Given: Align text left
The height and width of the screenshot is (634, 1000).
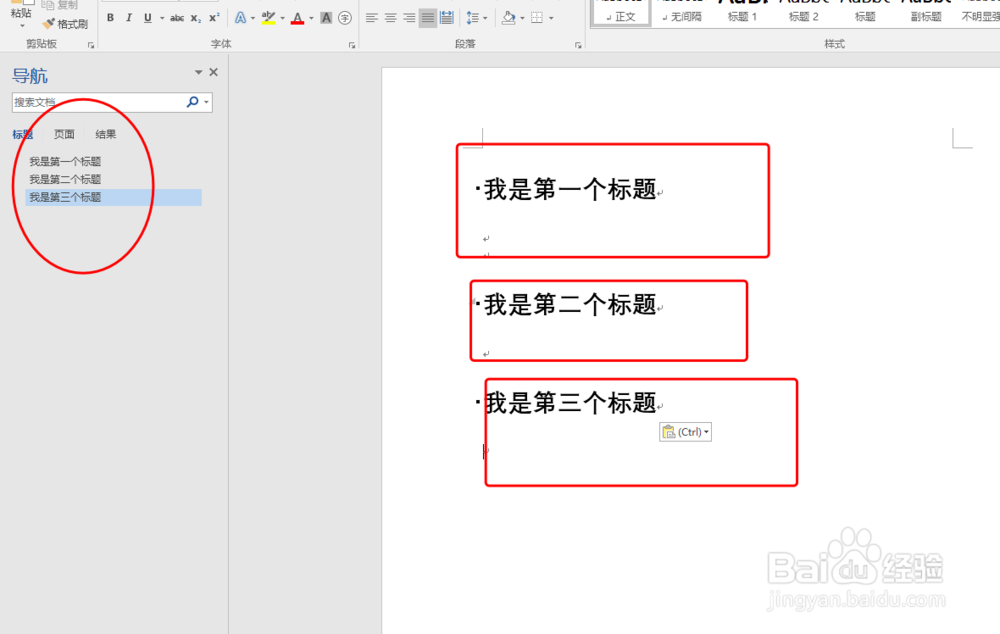Looking at the screenshot, I should 372,18.
